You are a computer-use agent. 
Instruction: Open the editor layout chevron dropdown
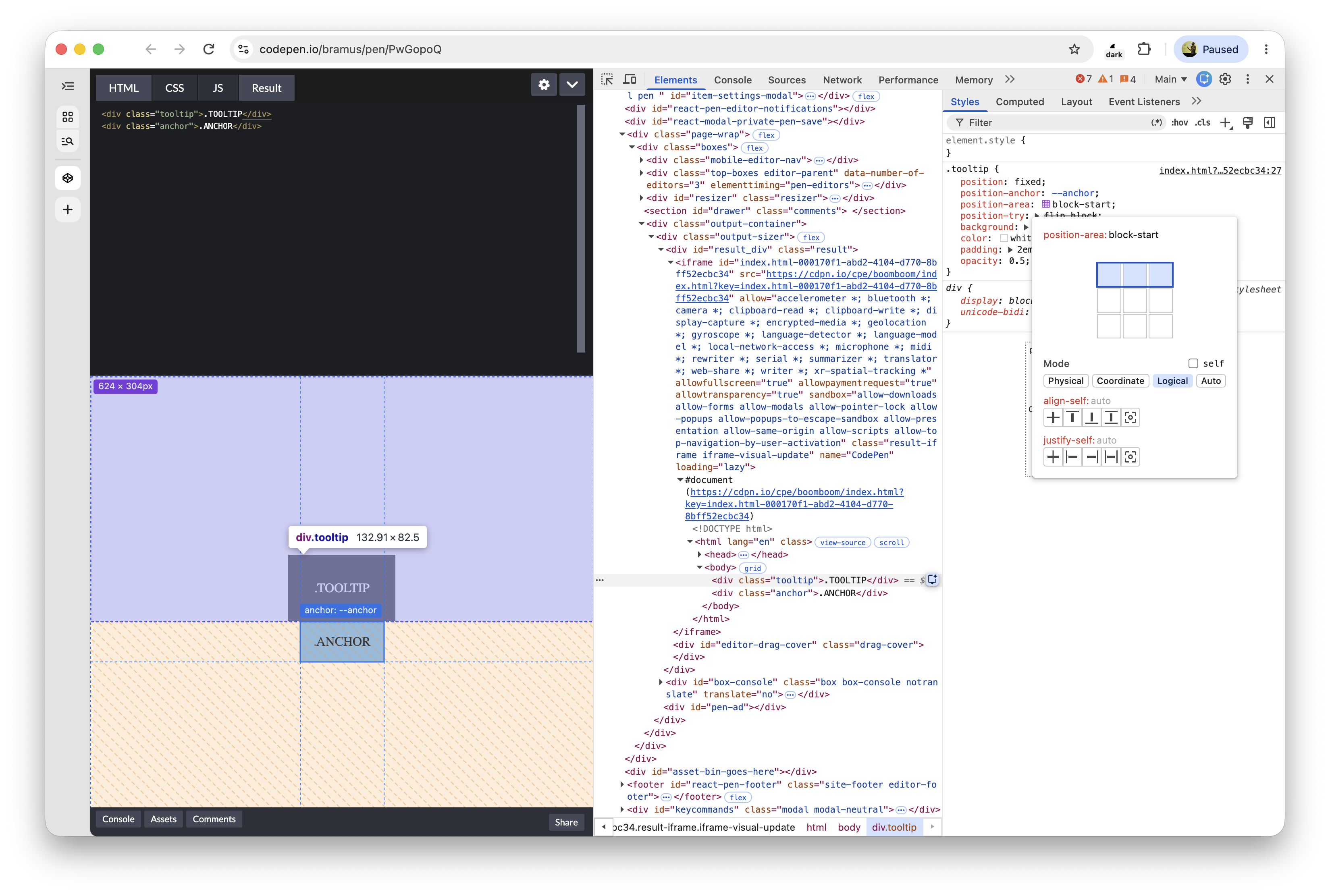click(x=572, y=85)
